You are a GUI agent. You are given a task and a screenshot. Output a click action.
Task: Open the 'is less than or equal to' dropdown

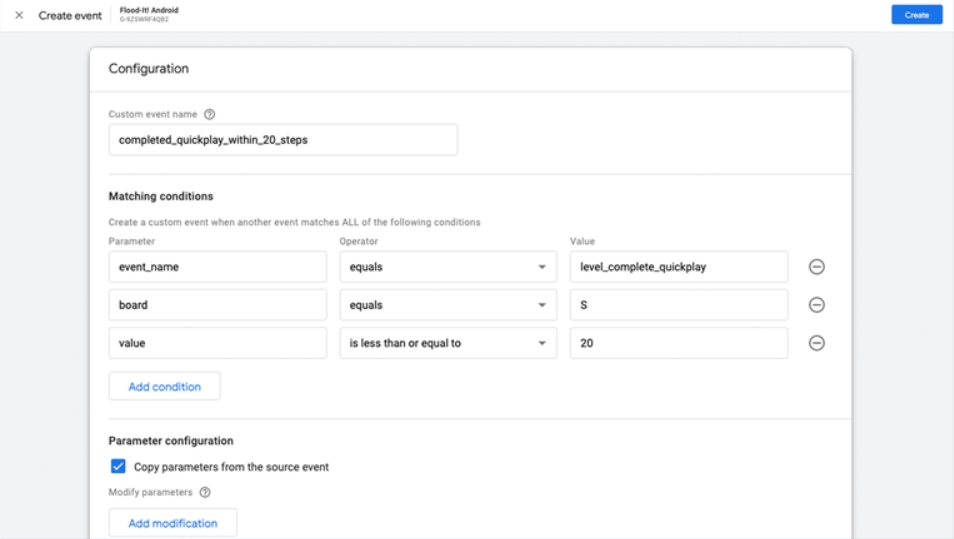[x=447, y=343]
